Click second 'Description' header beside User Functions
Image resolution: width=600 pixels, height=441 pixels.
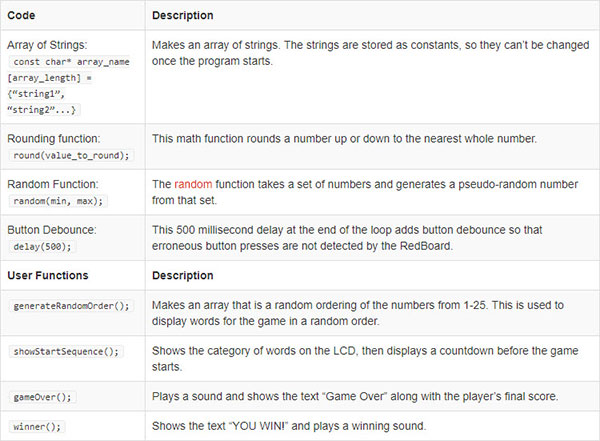183,275
